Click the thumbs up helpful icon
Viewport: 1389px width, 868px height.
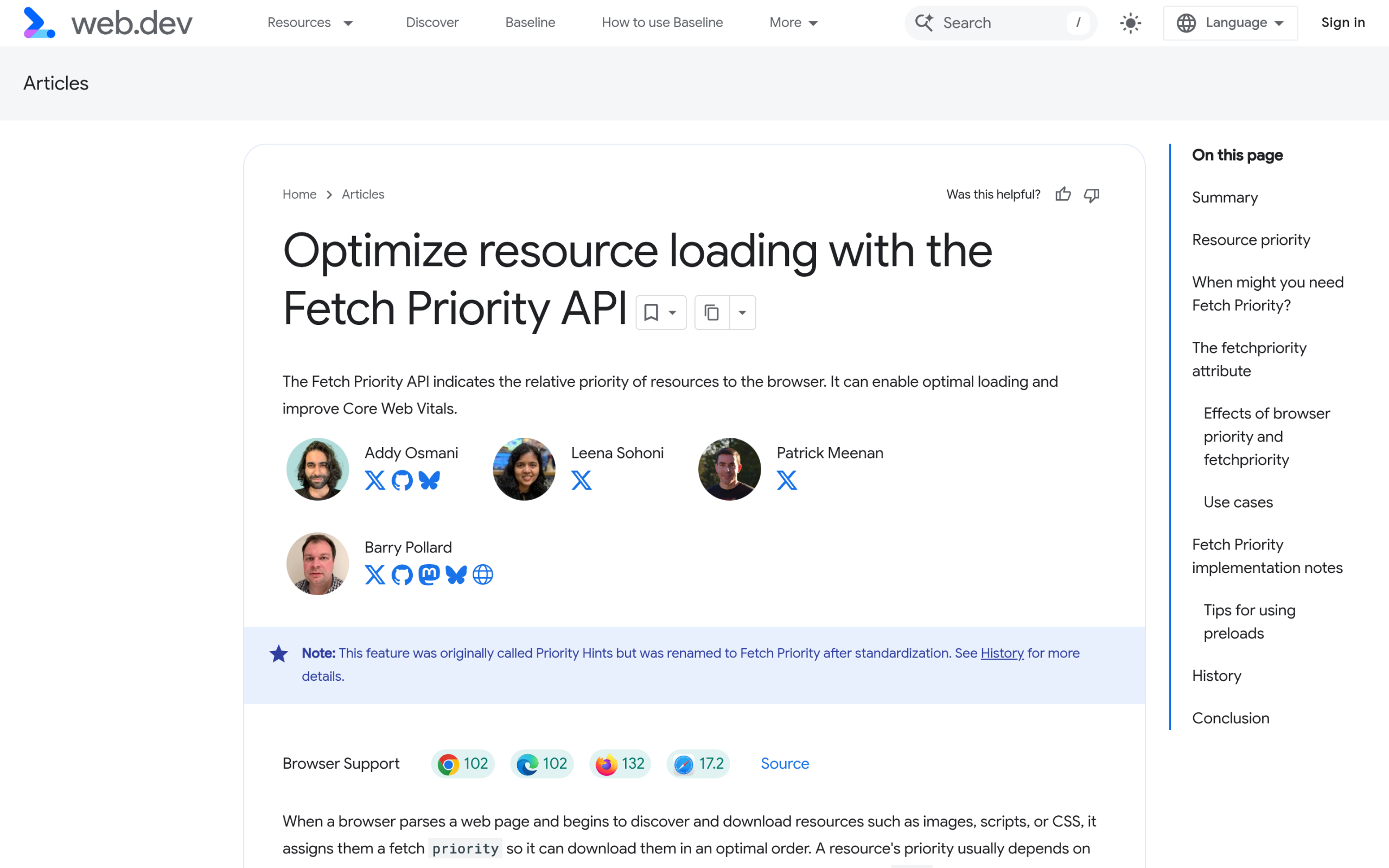(x=1062, y=195)
